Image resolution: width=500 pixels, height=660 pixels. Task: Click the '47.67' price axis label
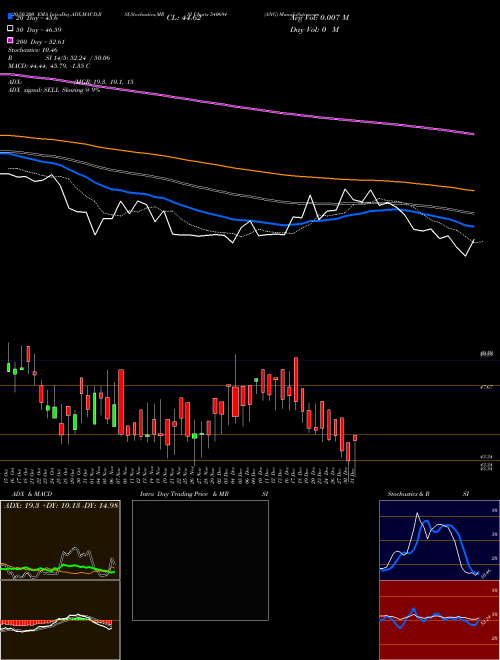[486, 387]
